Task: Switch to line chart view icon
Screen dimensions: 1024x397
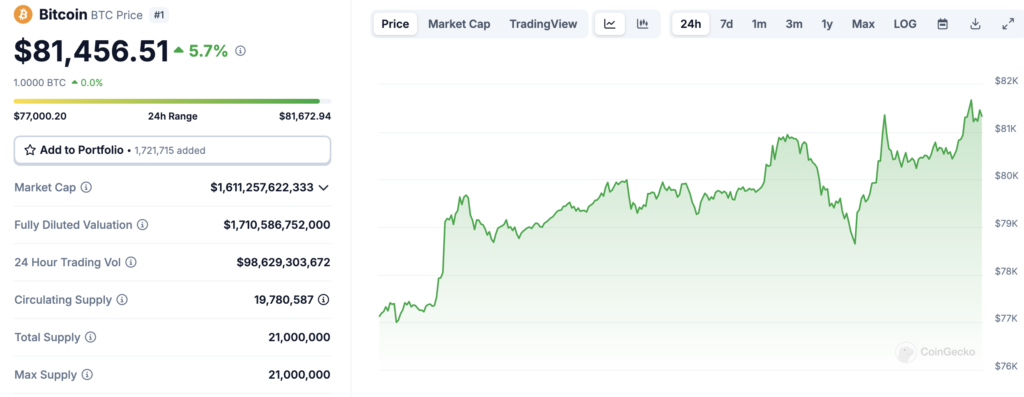Action: tap(610, 24)
